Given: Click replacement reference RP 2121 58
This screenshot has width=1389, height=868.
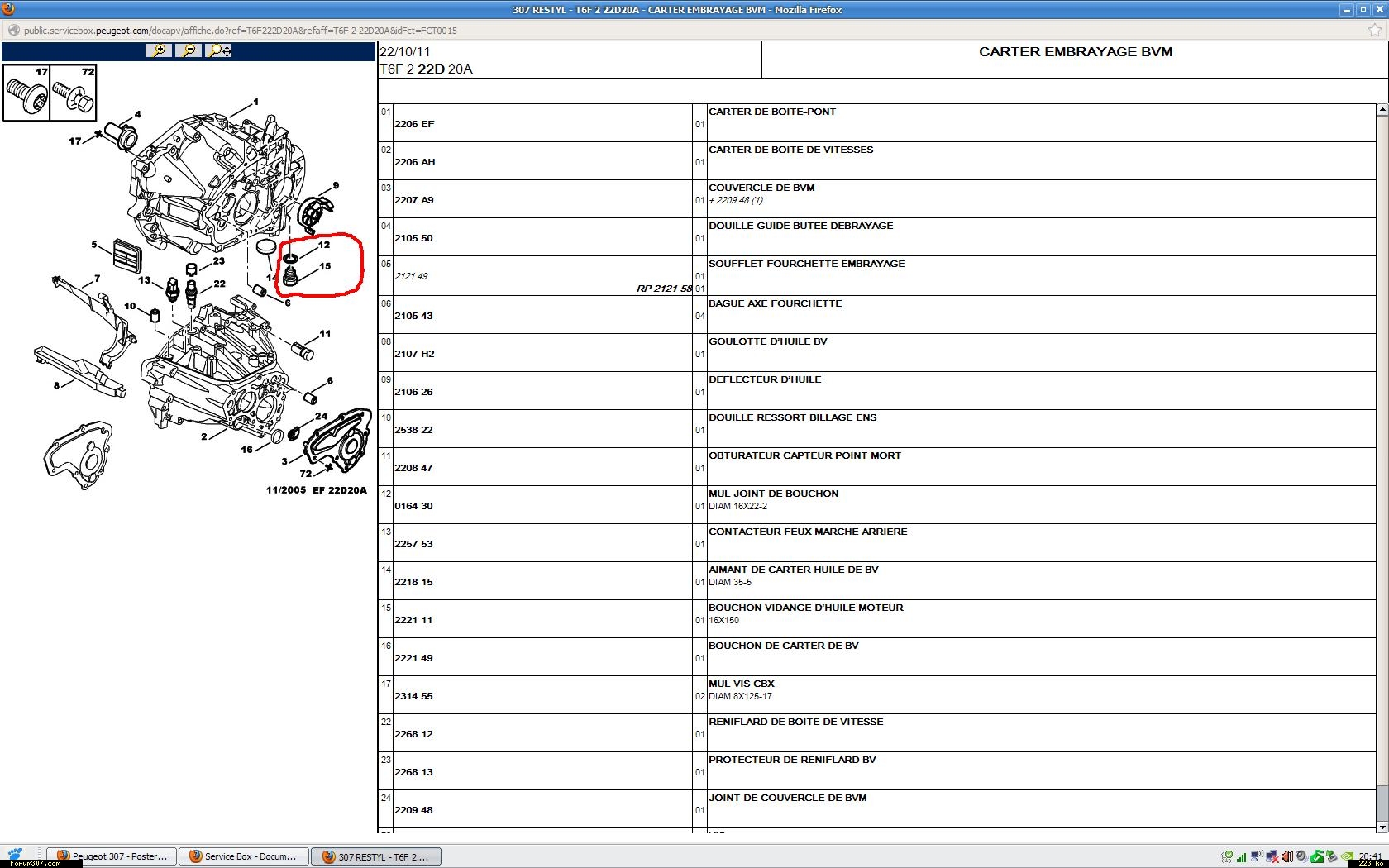Looking at the screenshot, I should [x=664, y=289].
